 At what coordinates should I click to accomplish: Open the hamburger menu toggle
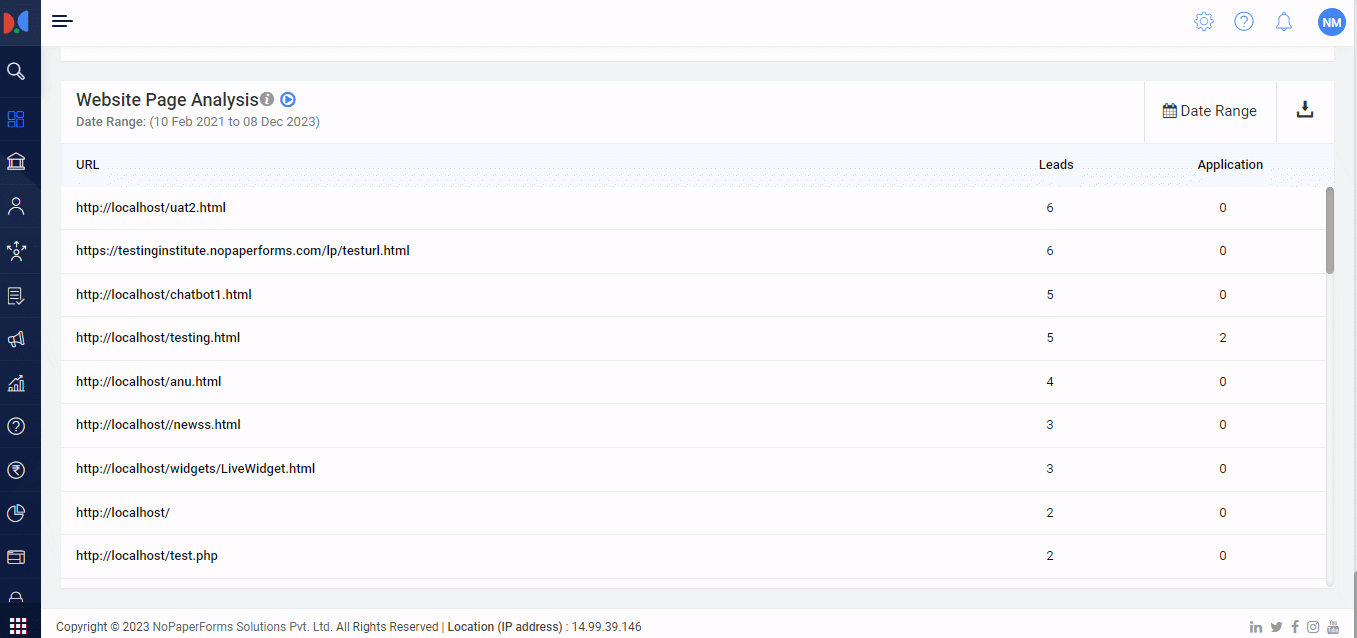point(62,21)
